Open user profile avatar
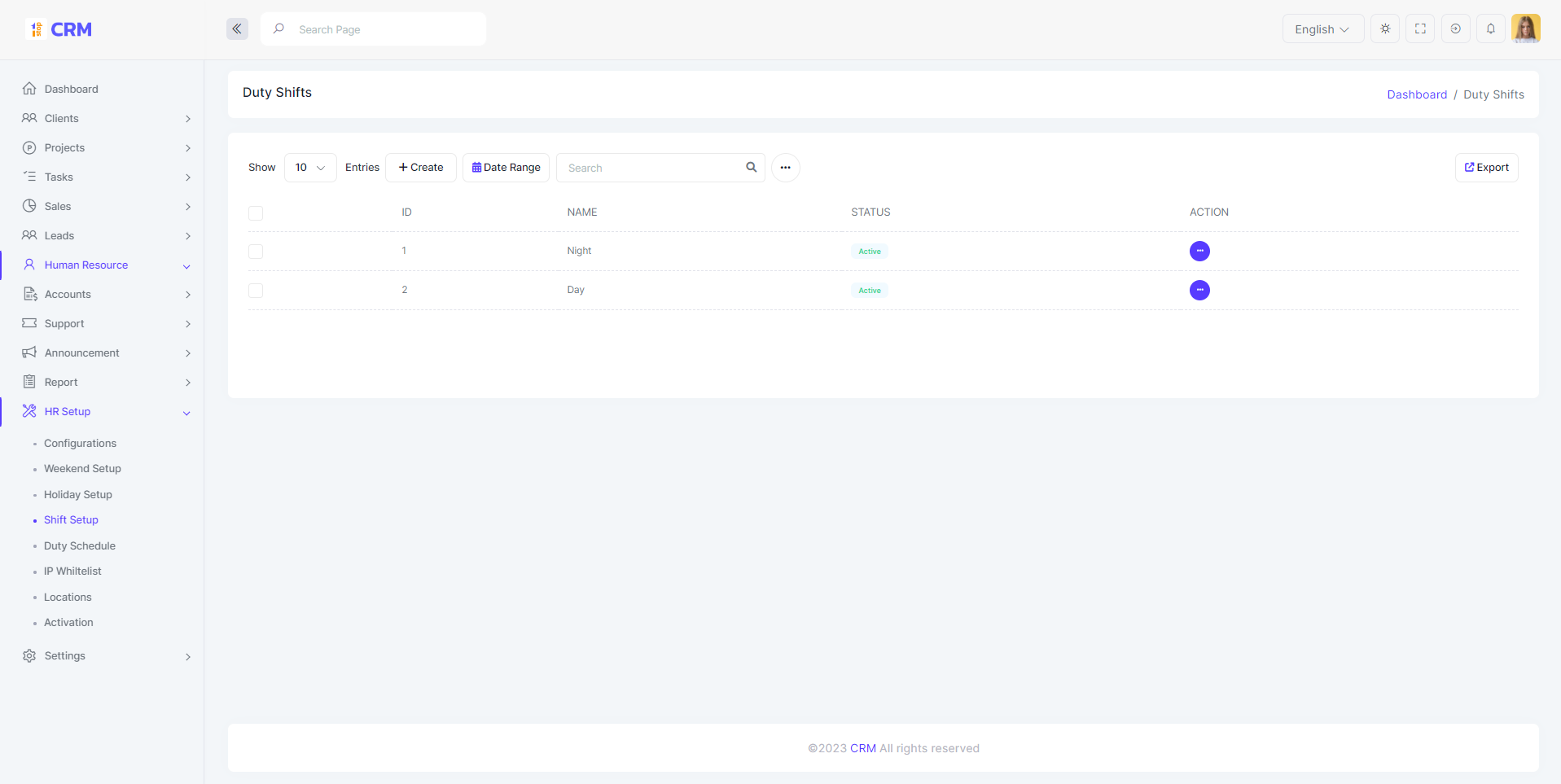This screenshot has height=784, width=1561. [1526, 28]
